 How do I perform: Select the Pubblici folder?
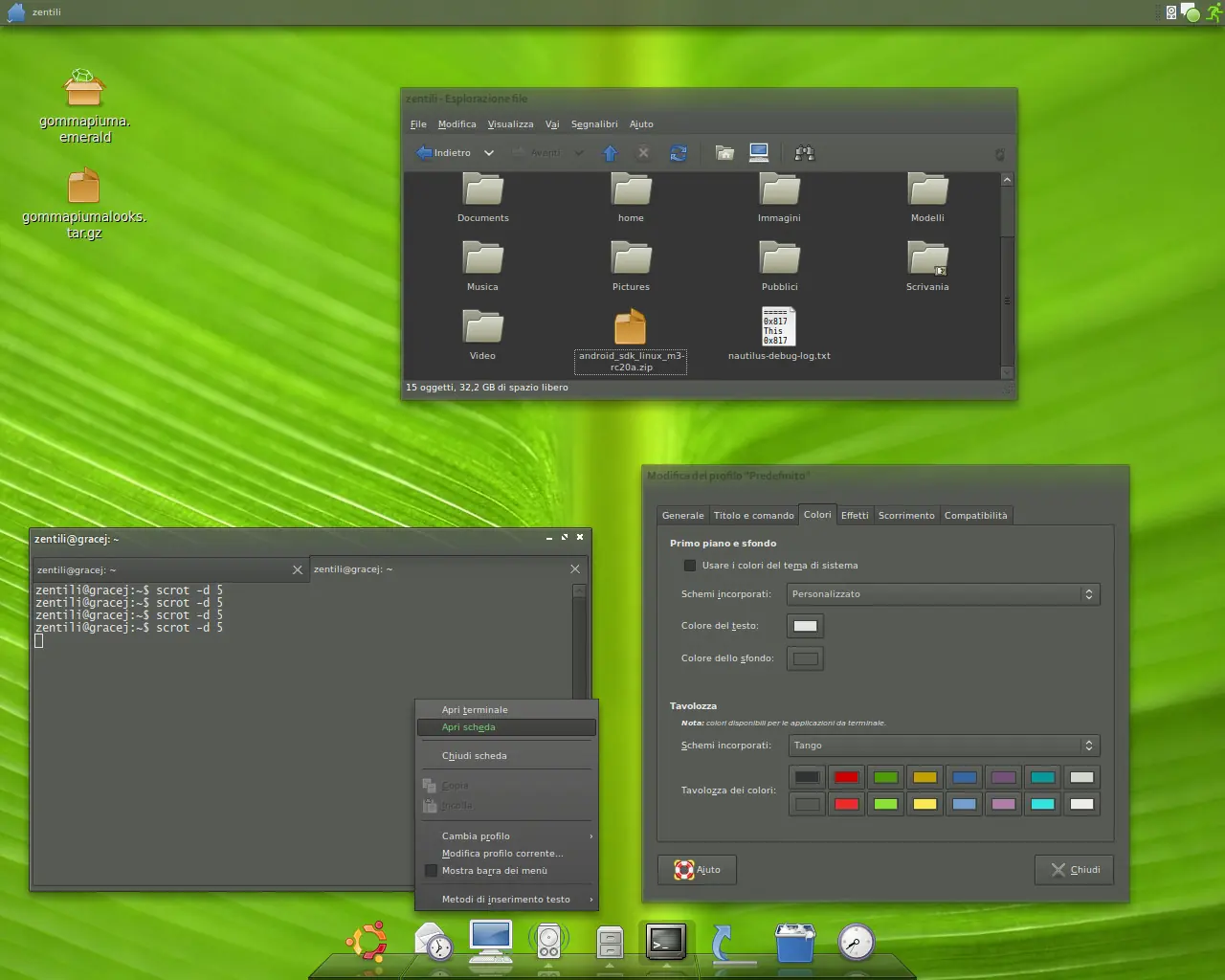click(779, 266)
